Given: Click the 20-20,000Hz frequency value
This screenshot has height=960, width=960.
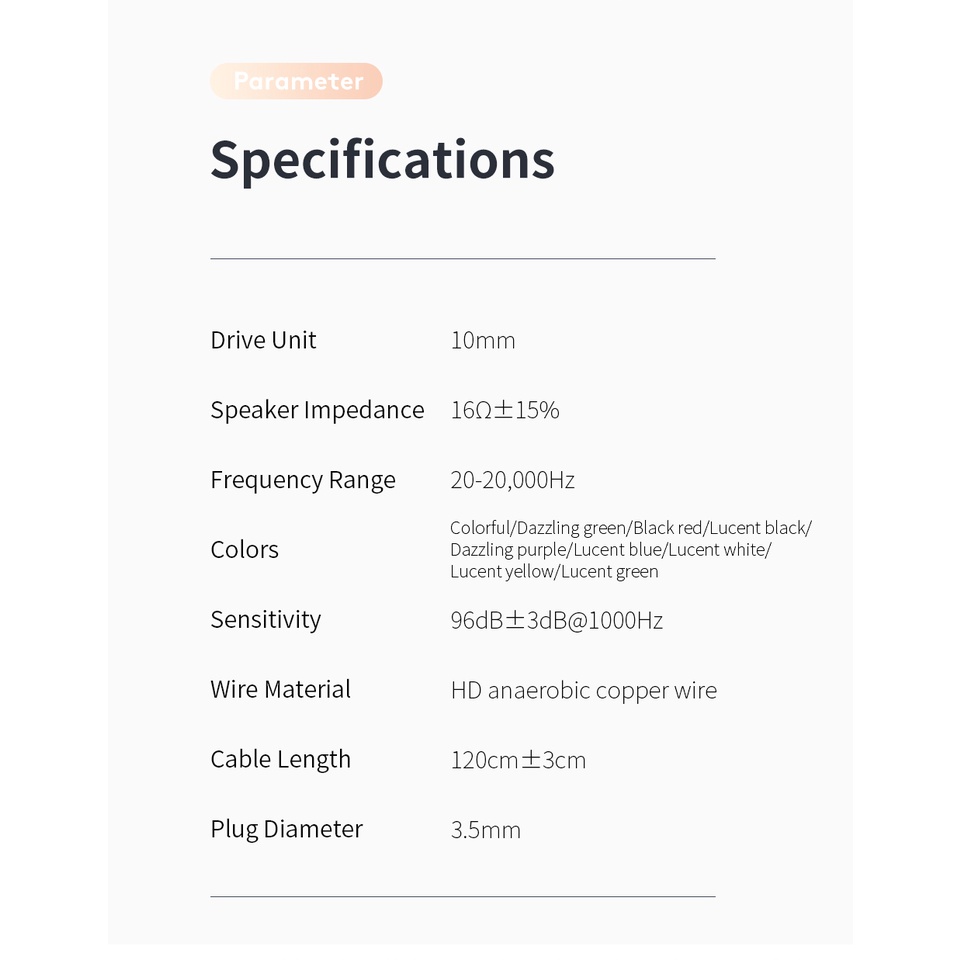Looking at the screenshot, I should pos(512,480).
